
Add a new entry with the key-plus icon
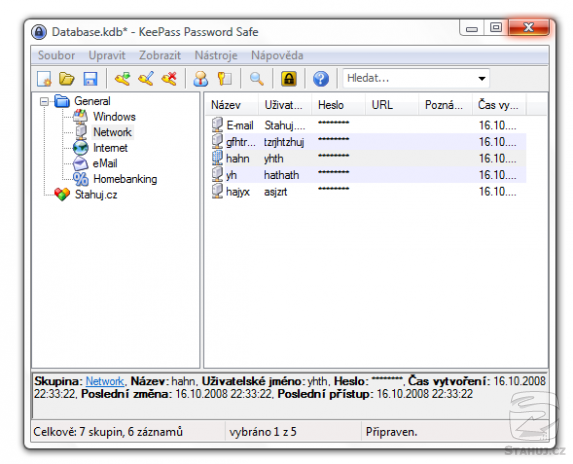coord(122,79)
